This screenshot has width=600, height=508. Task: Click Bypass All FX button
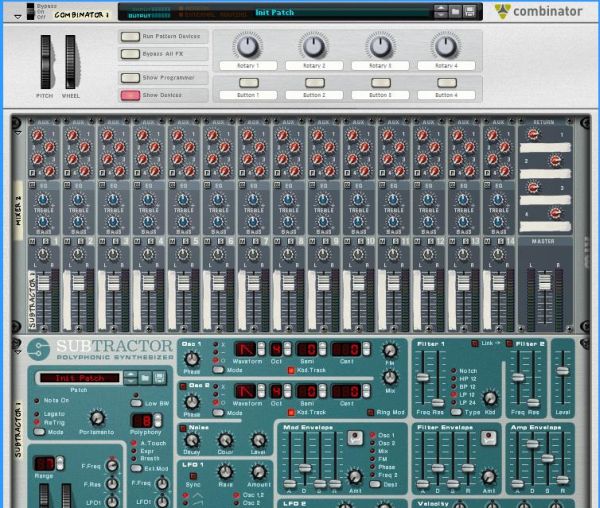130,54
